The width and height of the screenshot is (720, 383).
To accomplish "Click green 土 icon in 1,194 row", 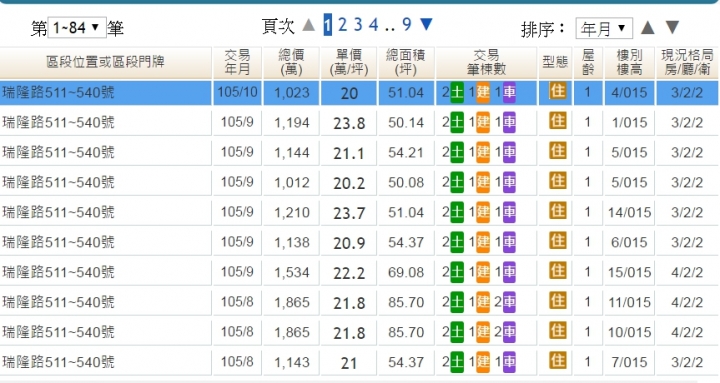I will 457,123.
